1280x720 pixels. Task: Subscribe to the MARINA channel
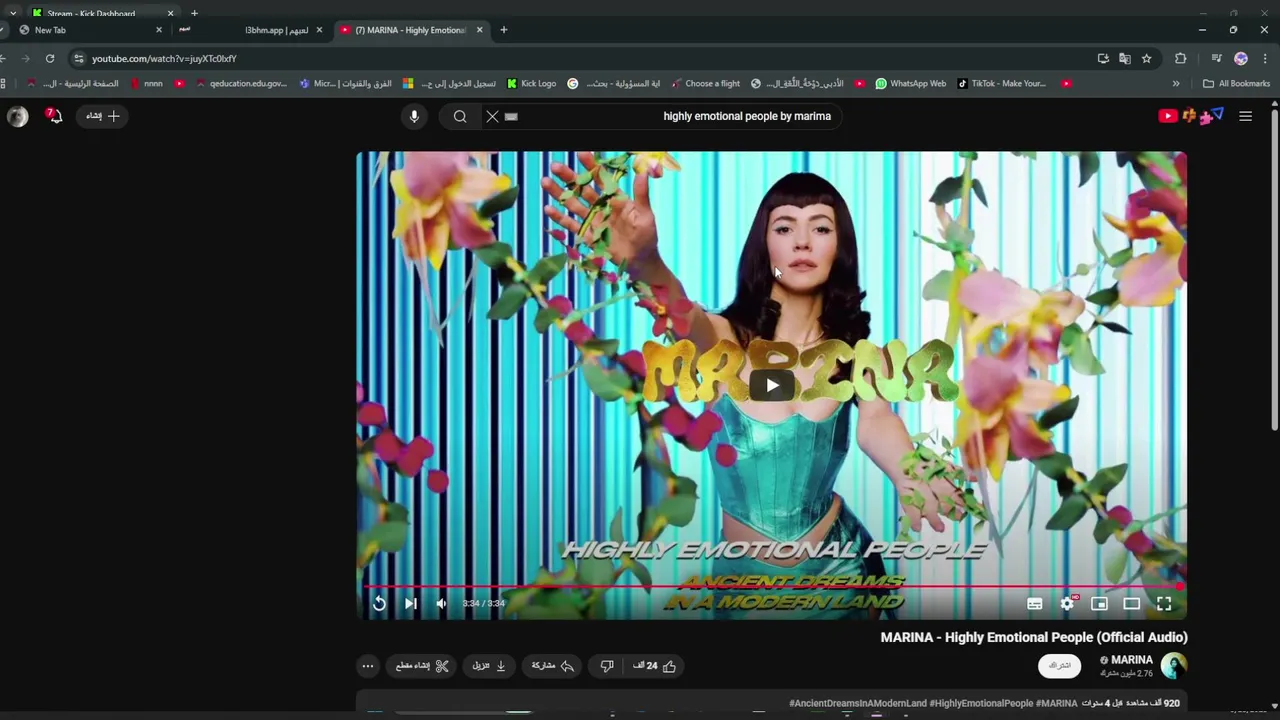click(1059, 665)
